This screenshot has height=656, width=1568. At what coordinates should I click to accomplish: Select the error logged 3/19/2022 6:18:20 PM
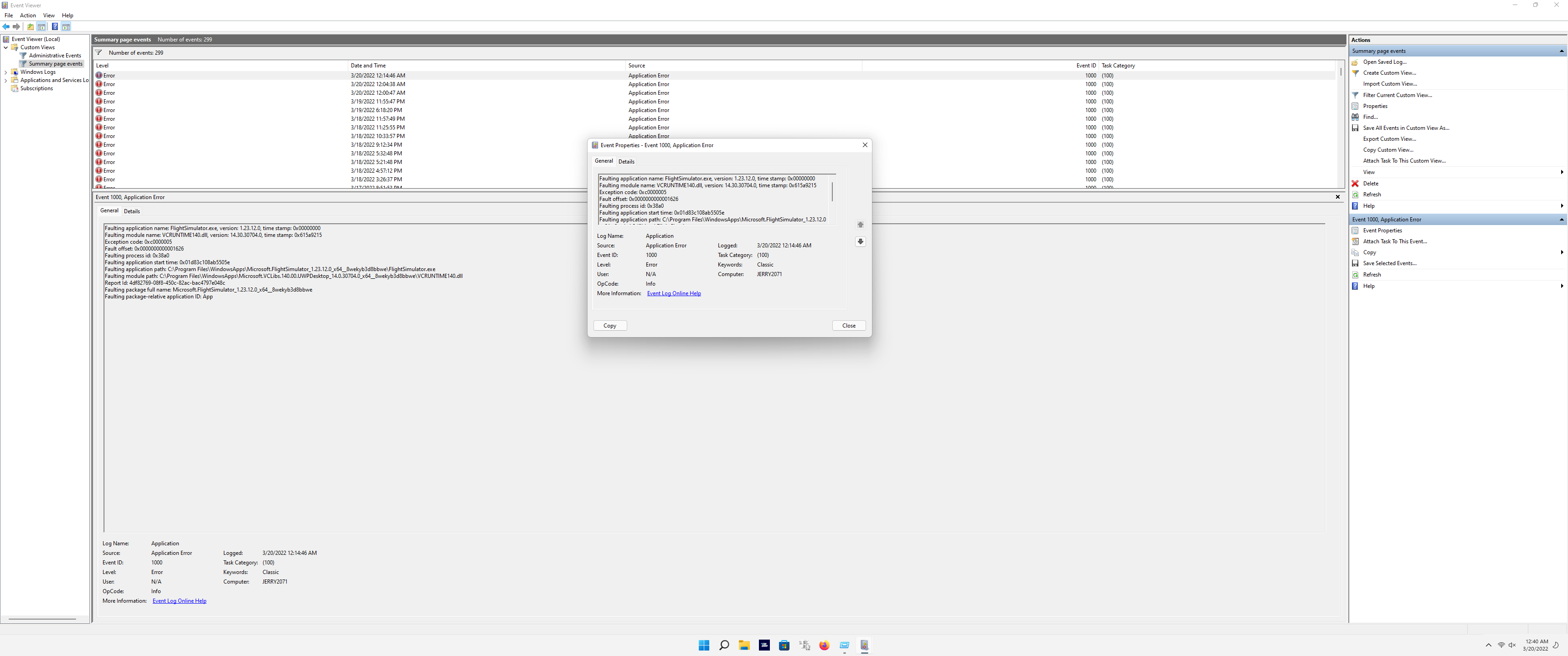point(715,110)
